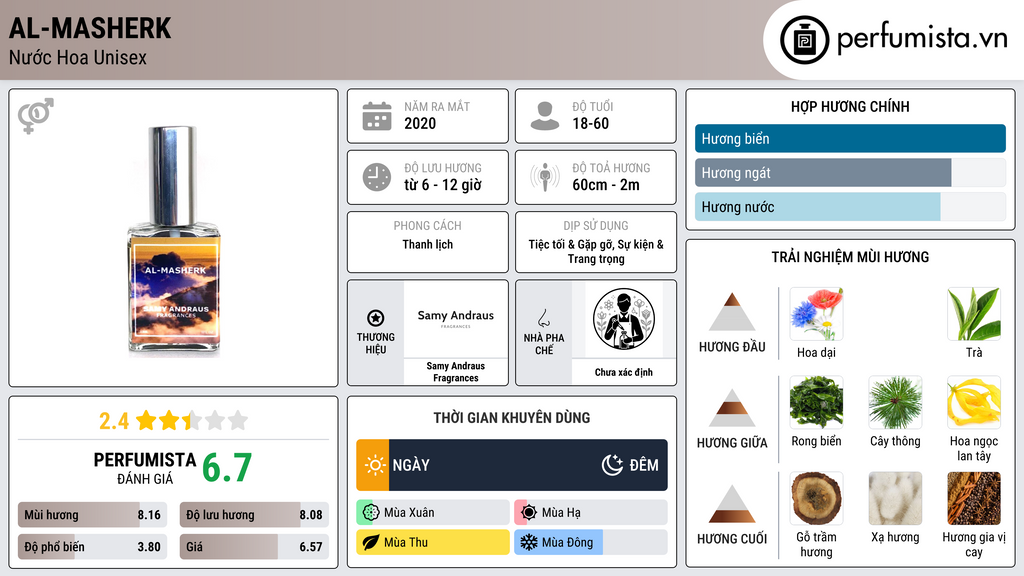Click the Chưa xác định perfumer label
The width and height of the screenshot is (1024, 576).
(x=624, y=372)
